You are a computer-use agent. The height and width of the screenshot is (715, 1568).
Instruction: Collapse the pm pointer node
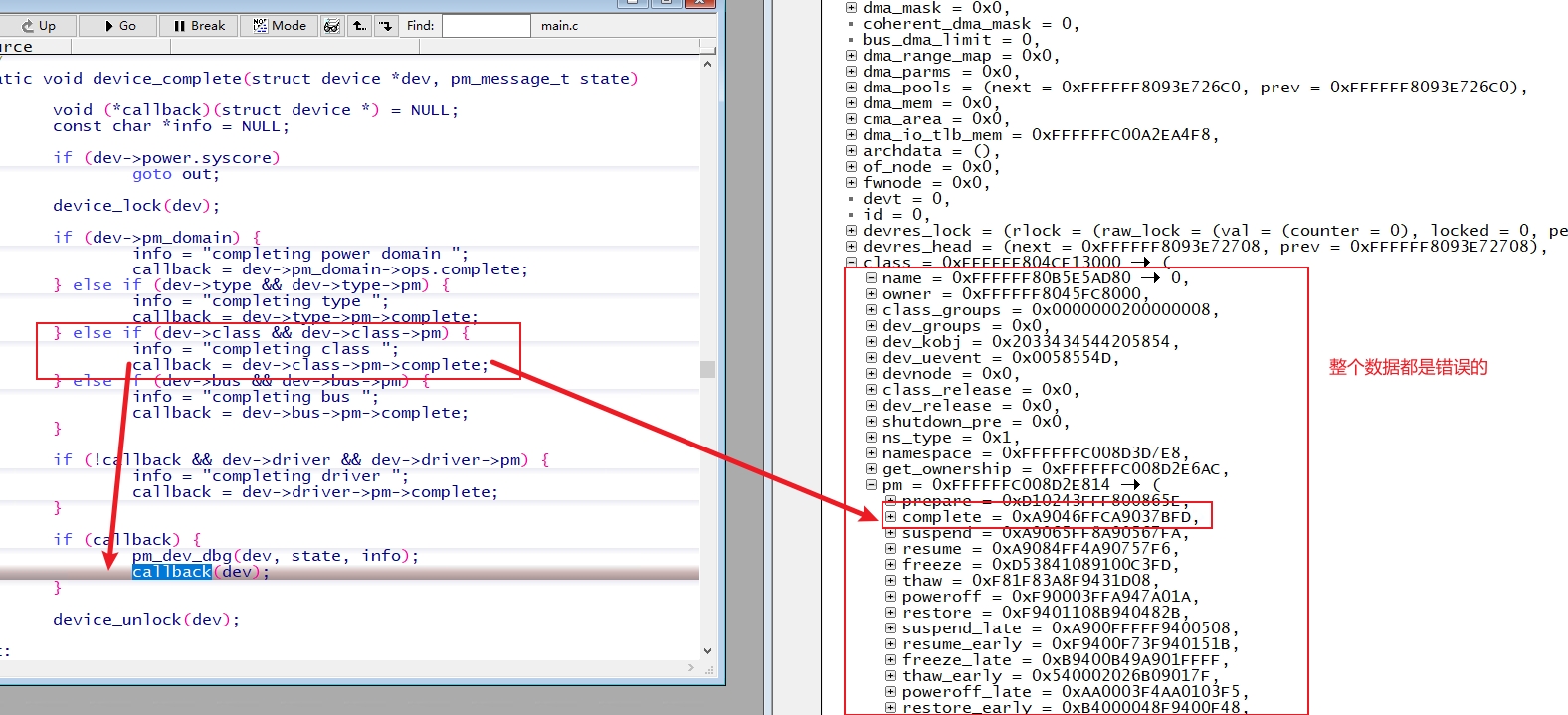tap(871, 485)
